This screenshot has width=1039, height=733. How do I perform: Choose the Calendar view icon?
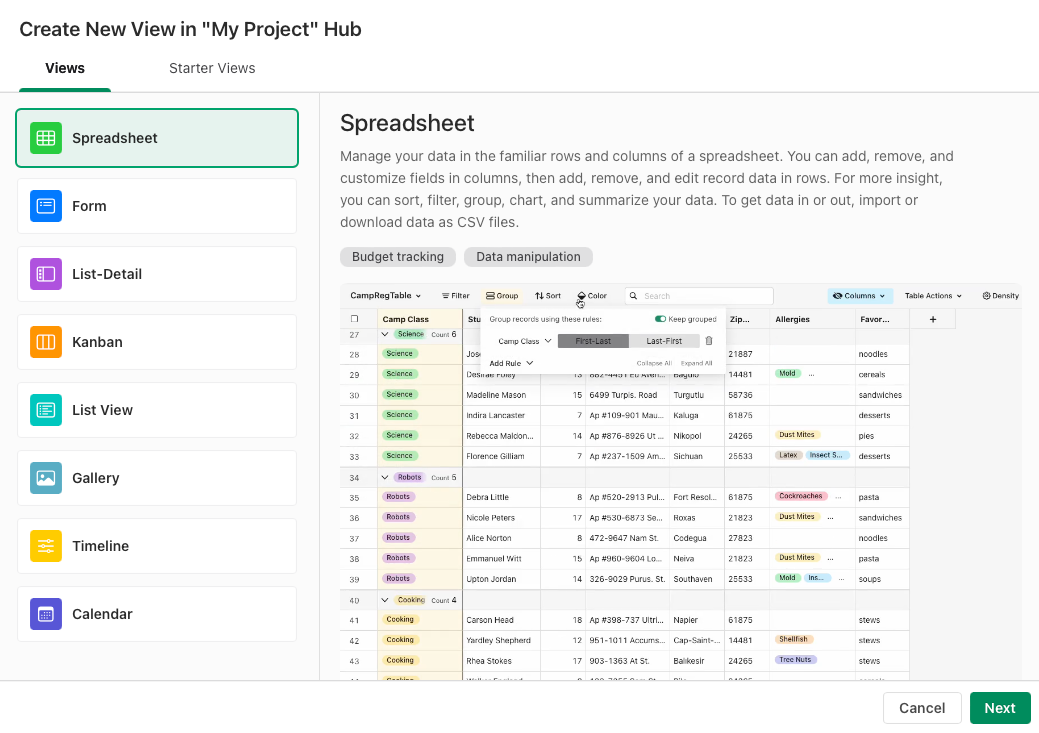coord(46,614)
